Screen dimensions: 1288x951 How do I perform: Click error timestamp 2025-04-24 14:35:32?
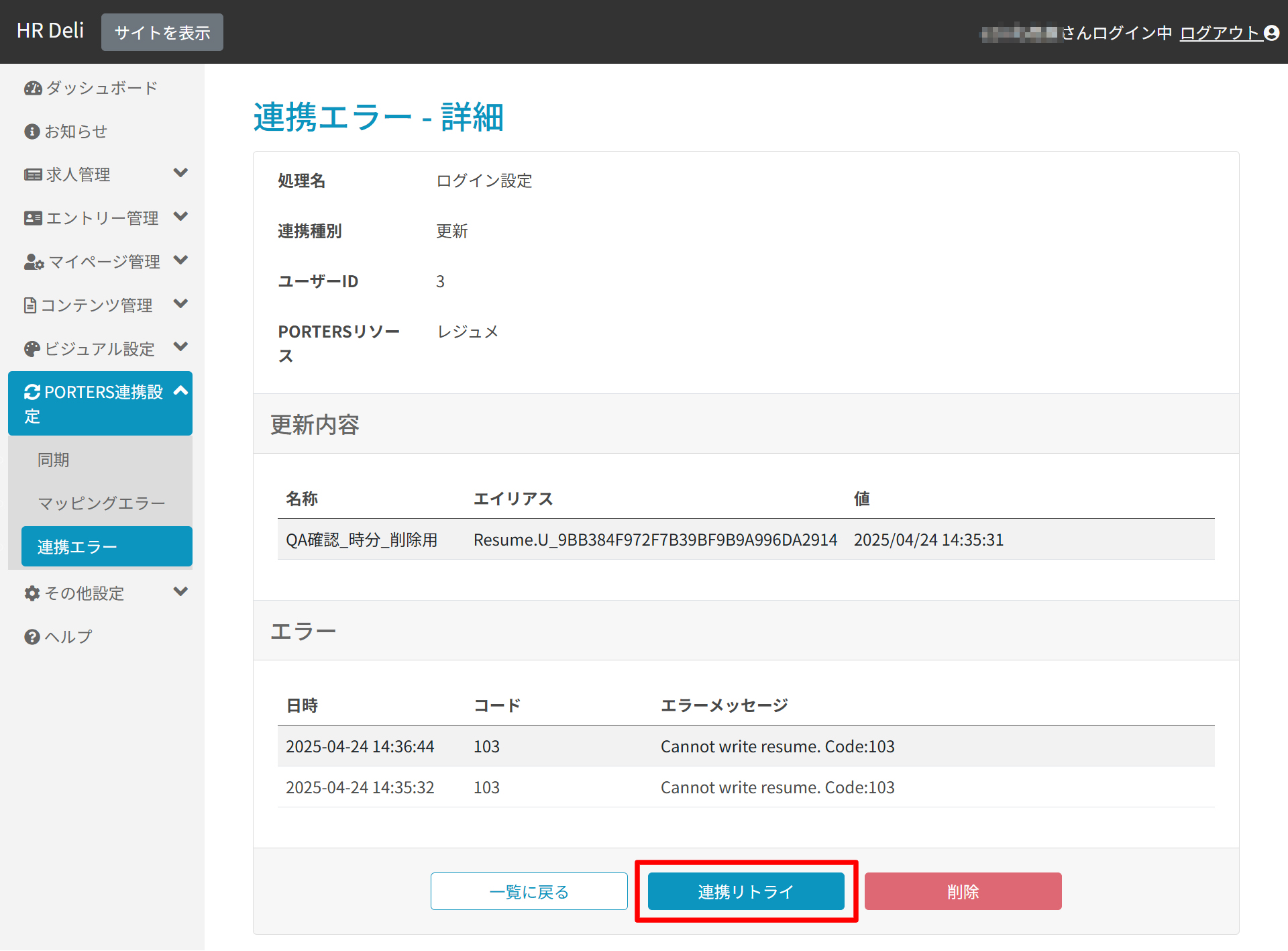(360, 788)
